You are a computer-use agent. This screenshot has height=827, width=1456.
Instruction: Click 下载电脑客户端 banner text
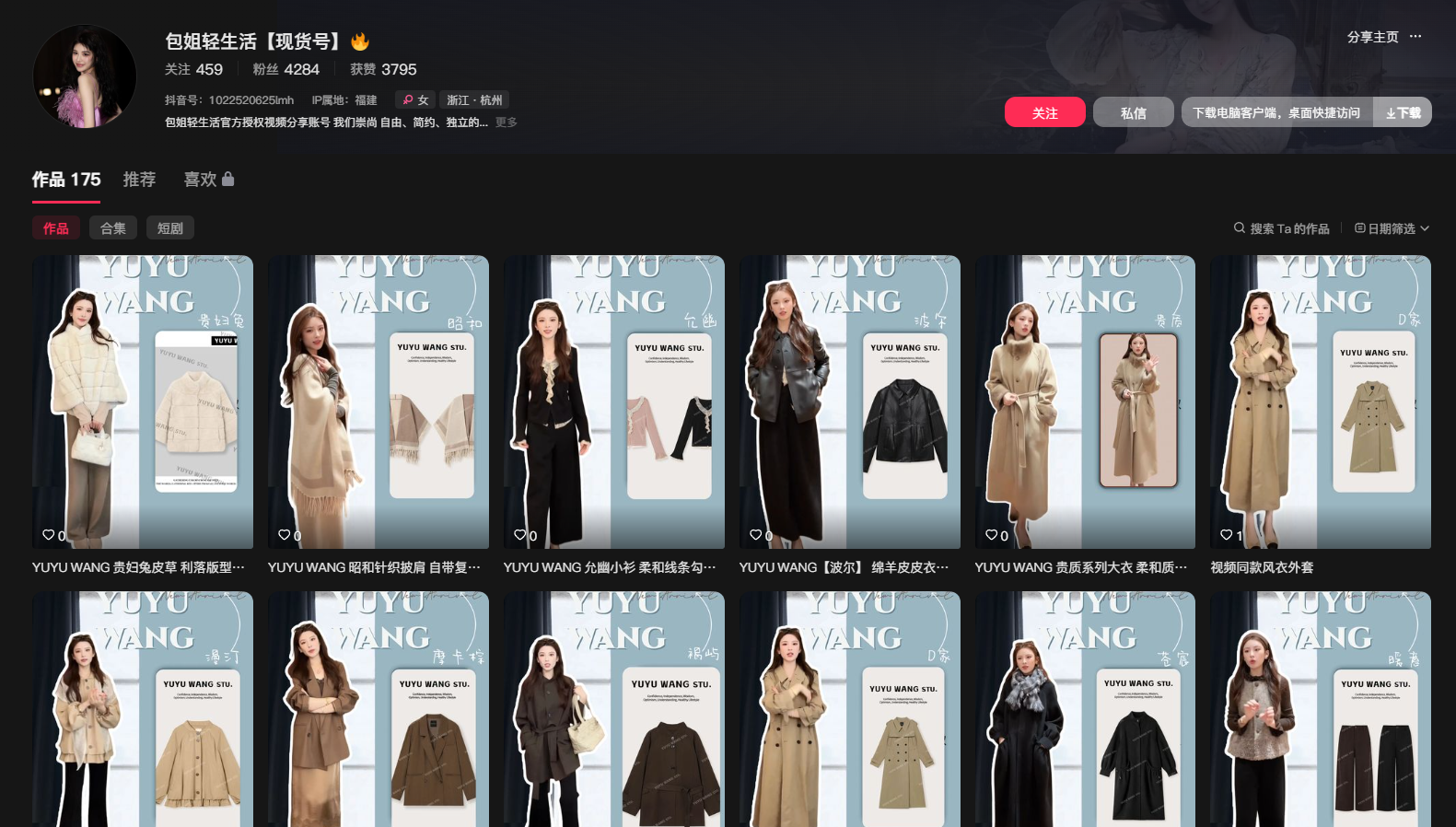click(x=1276, y=112)
